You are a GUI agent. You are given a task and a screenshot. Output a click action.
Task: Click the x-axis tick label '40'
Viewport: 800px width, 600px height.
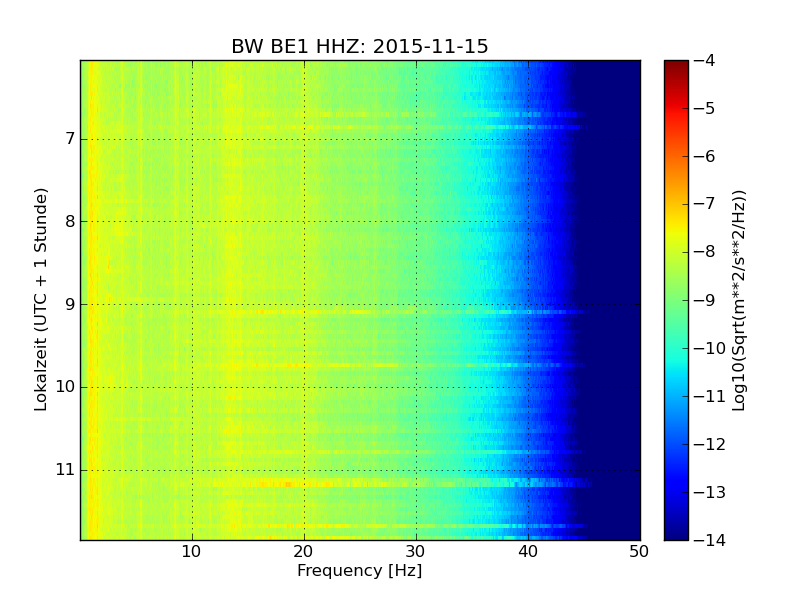[528, 552]
